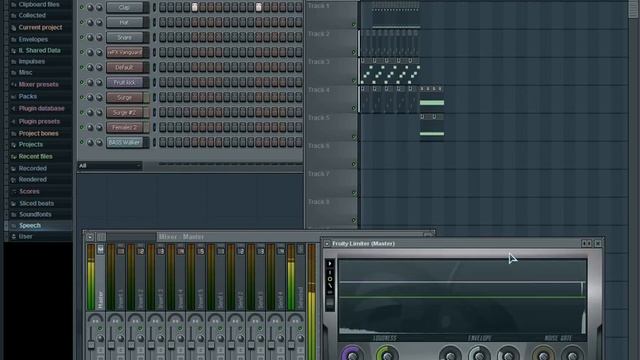This screenshot has height=360, width=640.
Task: Click the second icon in the Mixer title bar
Action: coord(101,237)
